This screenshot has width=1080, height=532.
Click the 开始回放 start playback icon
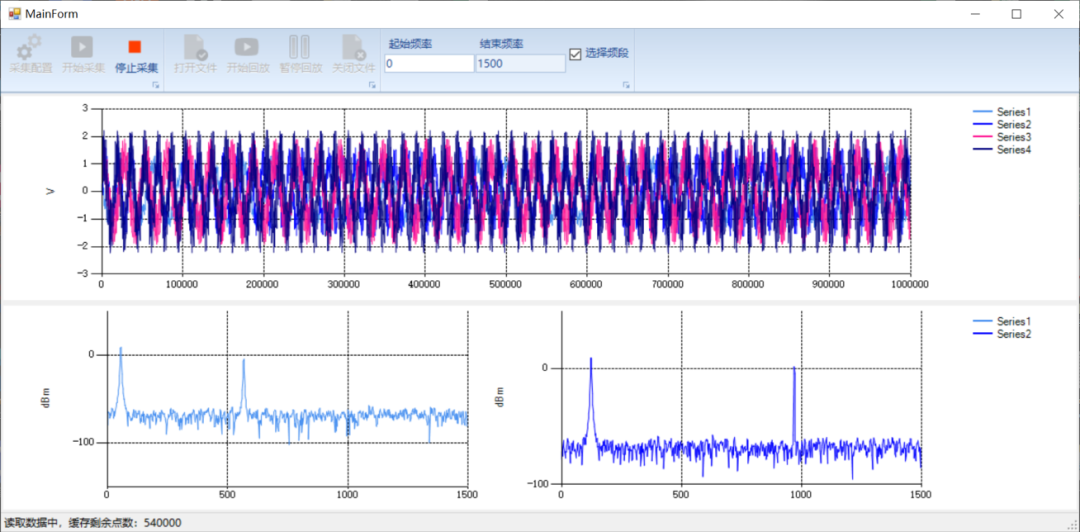click(x=247, y=46)
